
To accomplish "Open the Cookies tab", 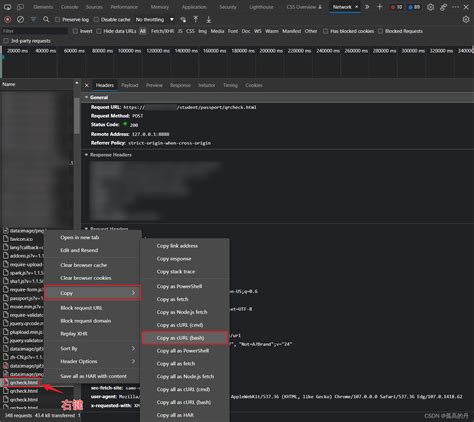I will click(x=254, y=85).
